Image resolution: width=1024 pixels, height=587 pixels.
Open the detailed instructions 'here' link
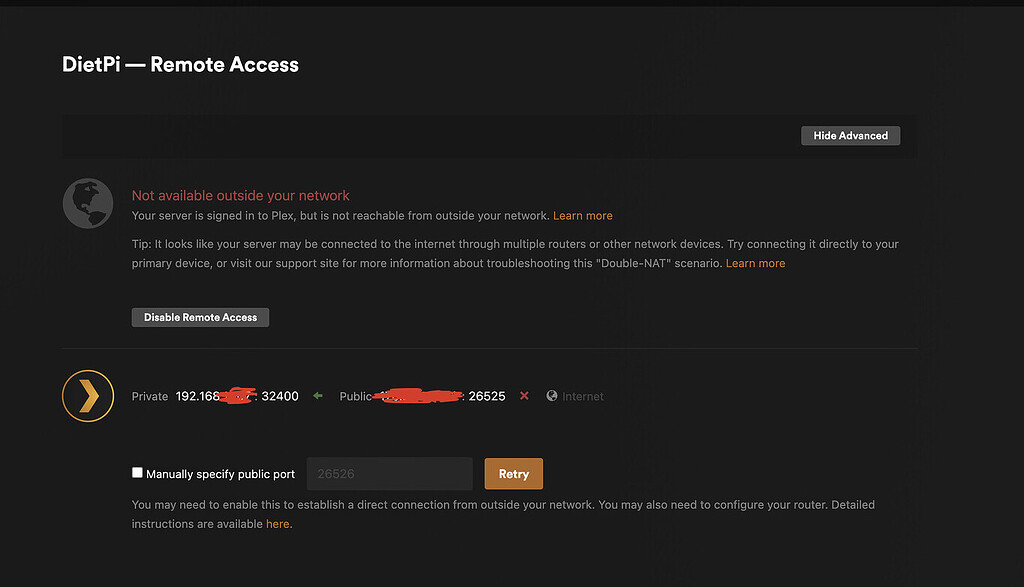(x=277, y=523)
